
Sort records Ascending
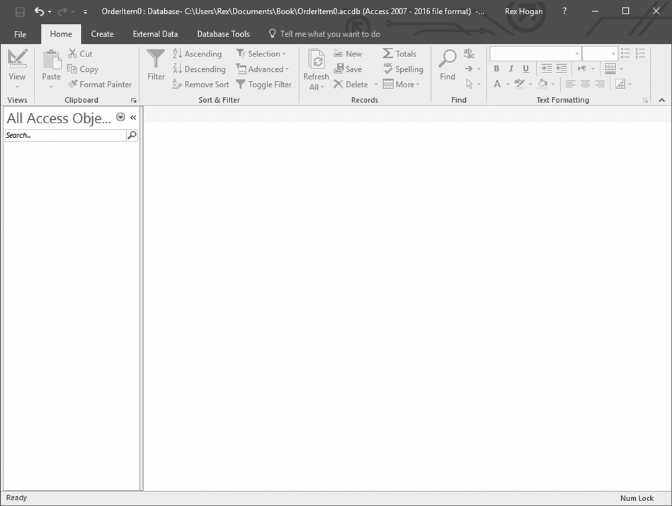197,54
